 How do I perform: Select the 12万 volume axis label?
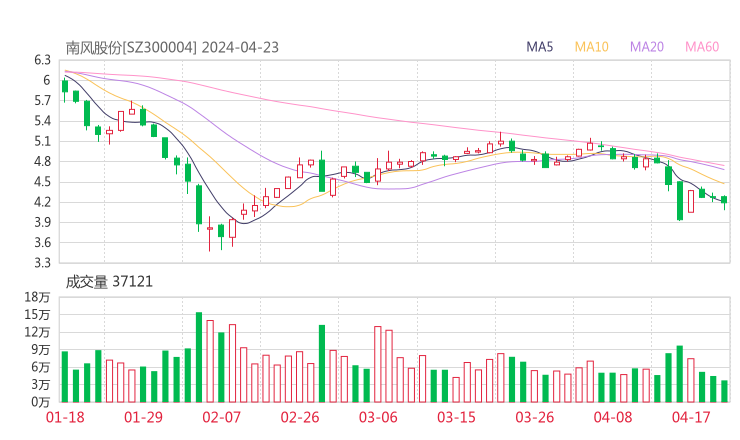pos(37,332)
